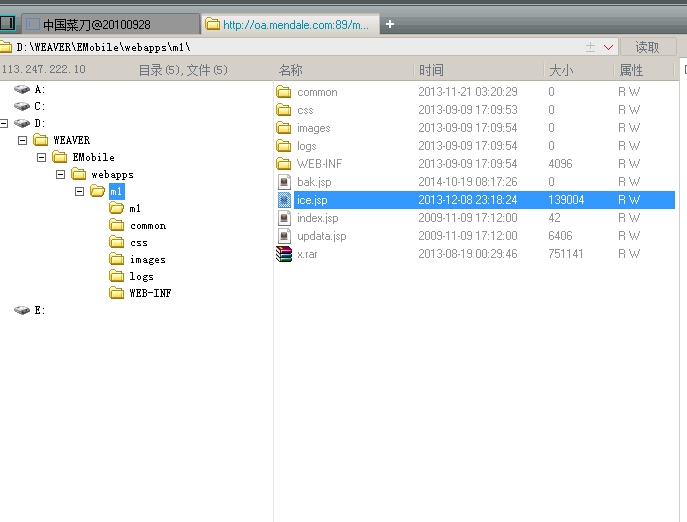687x522 pixels.
Task: Click the css folder icon in tree
Action: [x=117, y=242]
